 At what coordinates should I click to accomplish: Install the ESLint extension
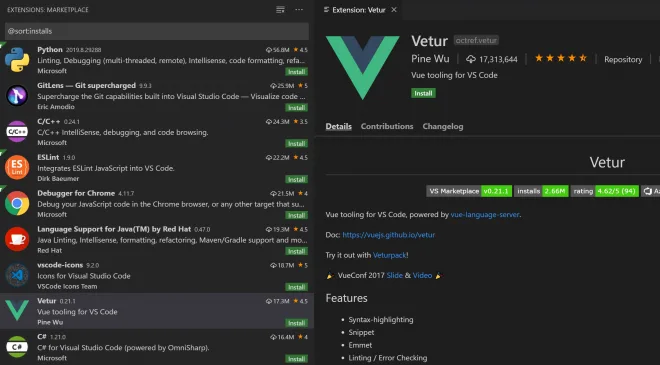(x=297, y=179)
